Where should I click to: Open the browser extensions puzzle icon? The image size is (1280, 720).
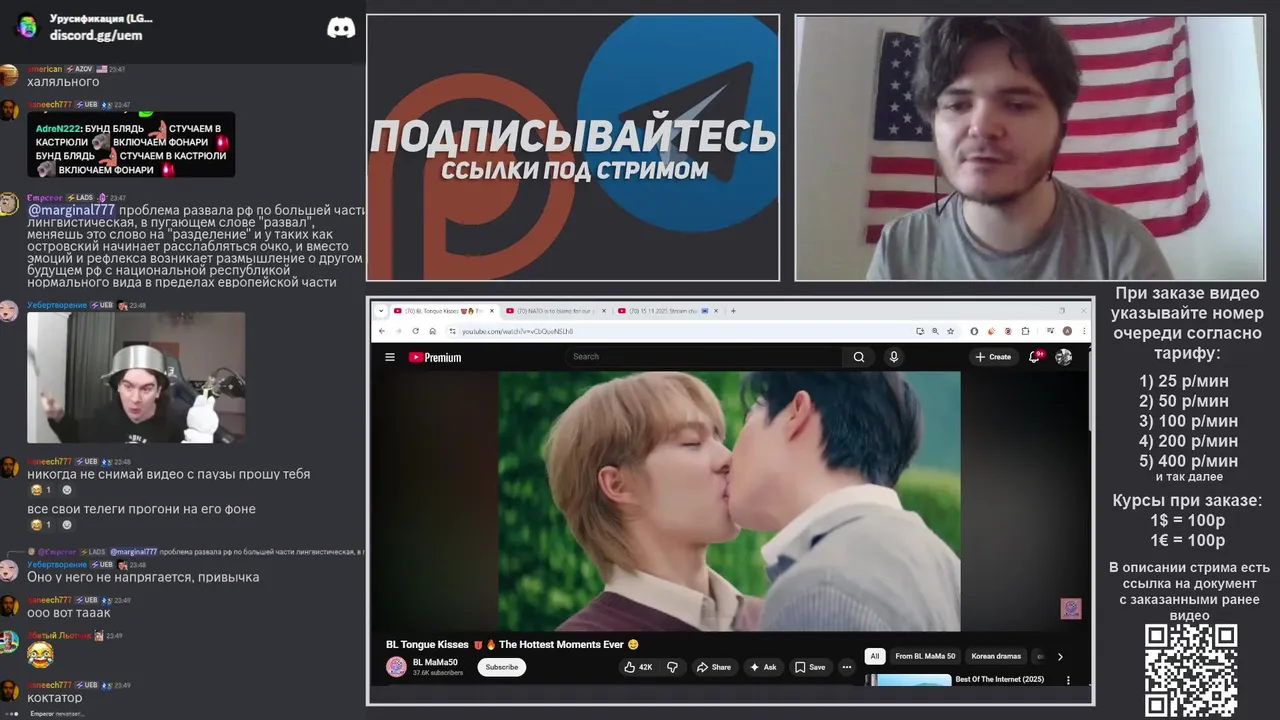(x=1025, y=331)
